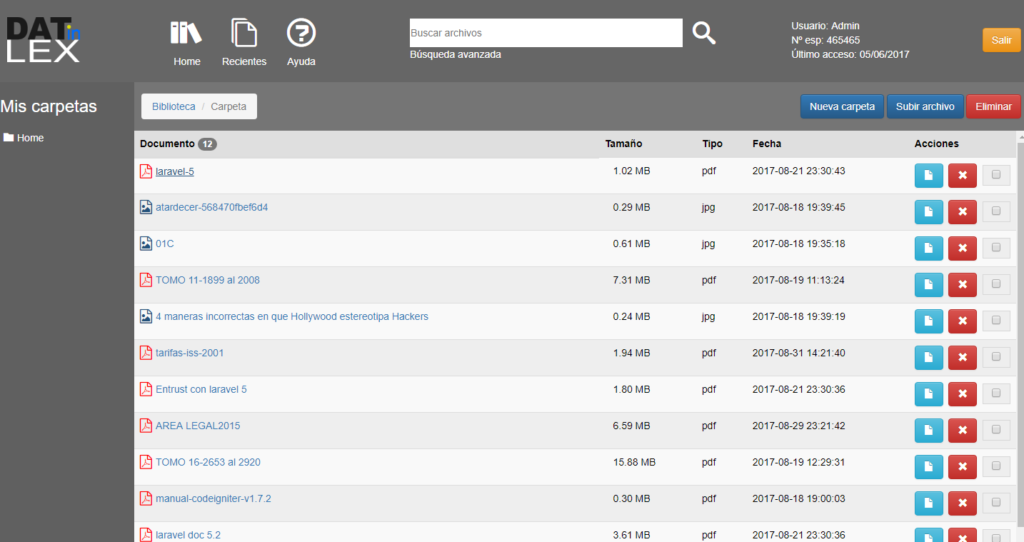The height and width of the screenshot is (542, 1024).
Task: Delete the Hollywood Hackers image with red X
Action: coord(962,321)
